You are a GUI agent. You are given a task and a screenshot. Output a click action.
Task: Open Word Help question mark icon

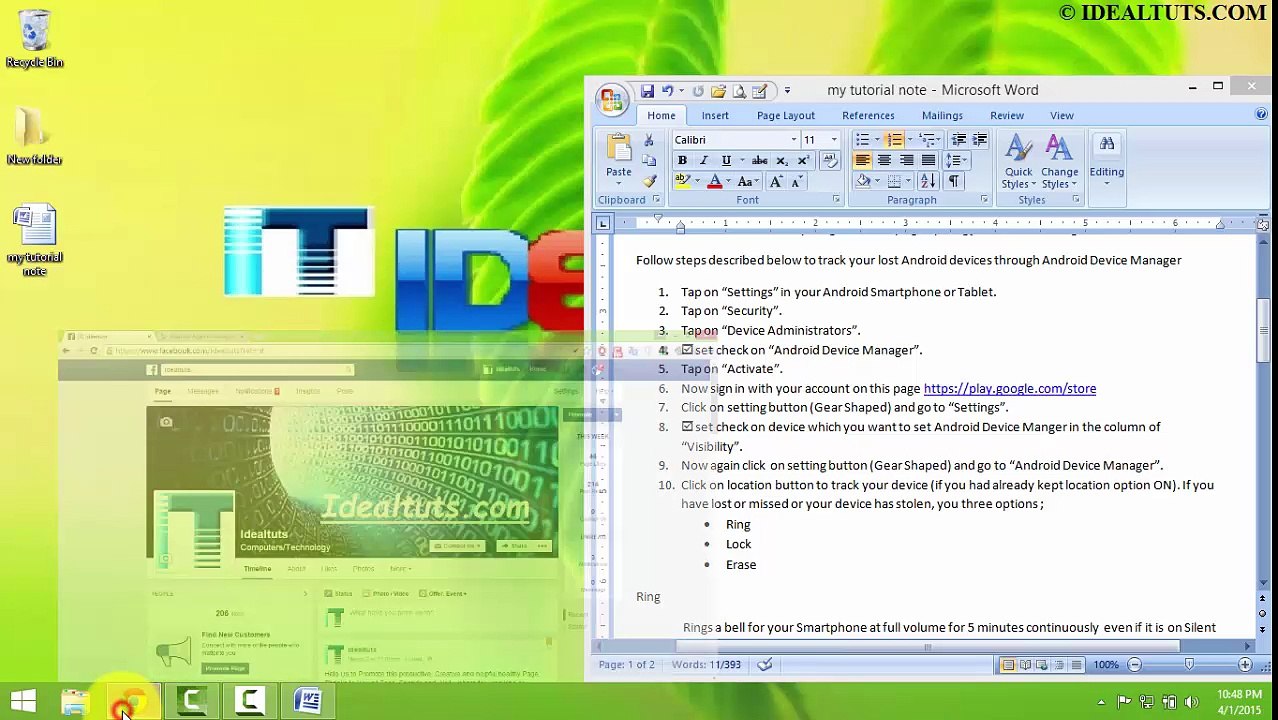[1261, 116]
